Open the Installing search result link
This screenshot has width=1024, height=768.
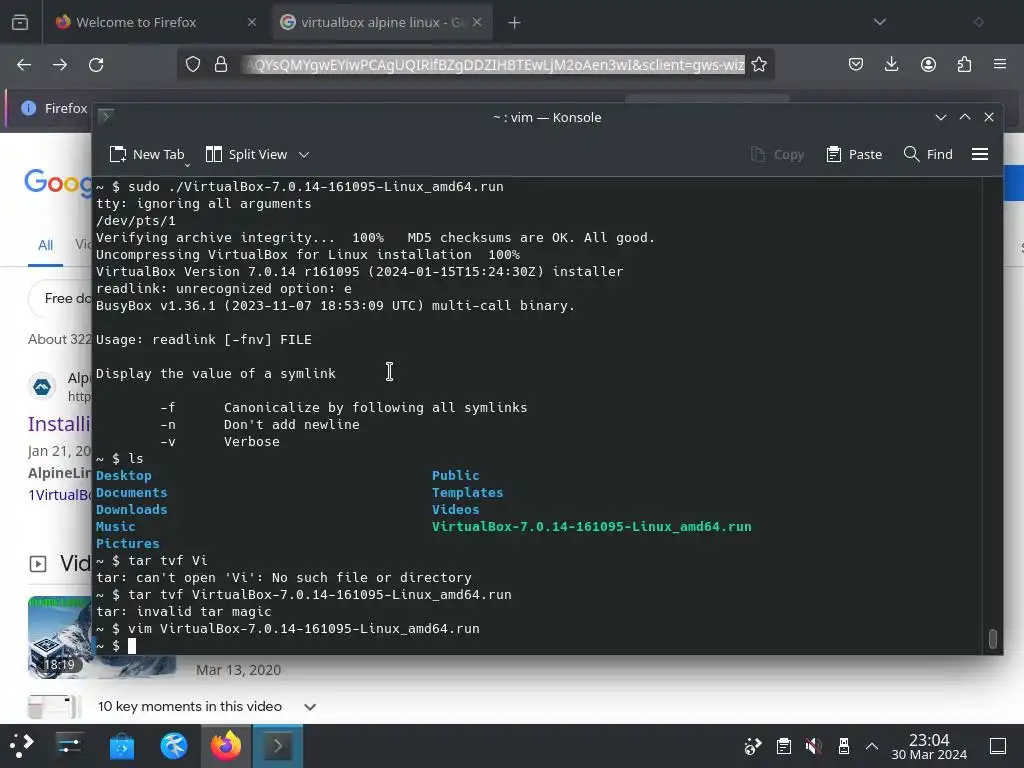[x=59, y=424]
